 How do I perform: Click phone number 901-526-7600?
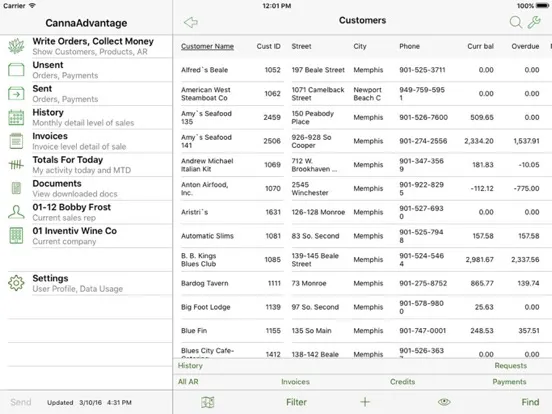pyautogui.click(x=424, y=117)
